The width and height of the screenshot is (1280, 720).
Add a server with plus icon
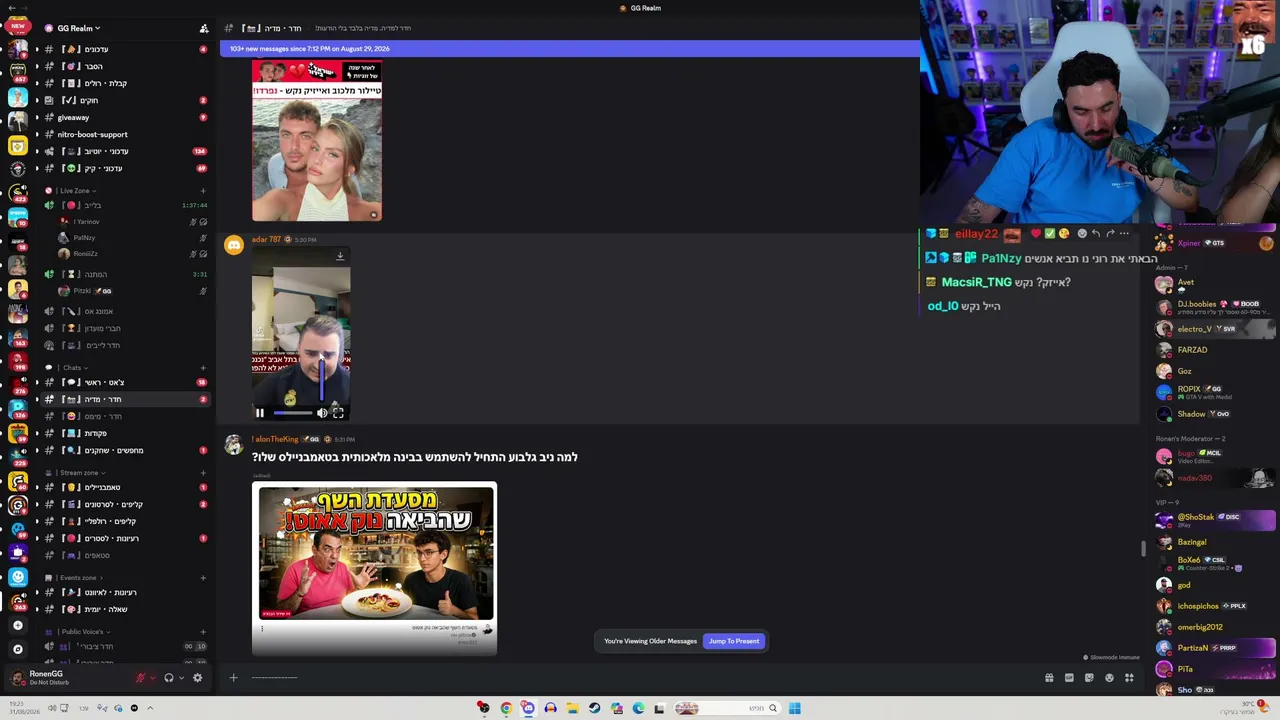(x=17, y=625)
